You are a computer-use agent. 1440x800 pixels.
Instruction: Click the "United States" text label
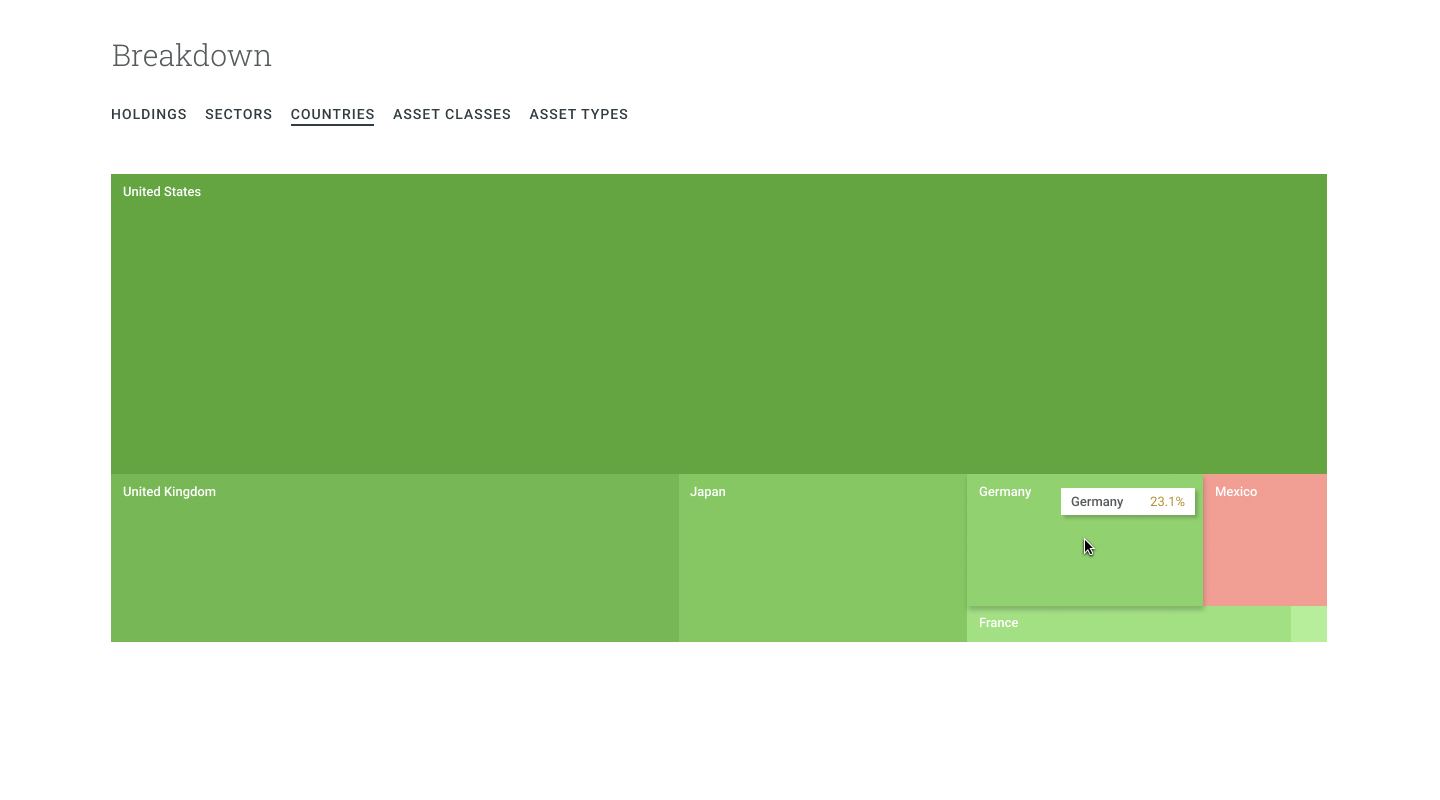[x=162, y=192]
